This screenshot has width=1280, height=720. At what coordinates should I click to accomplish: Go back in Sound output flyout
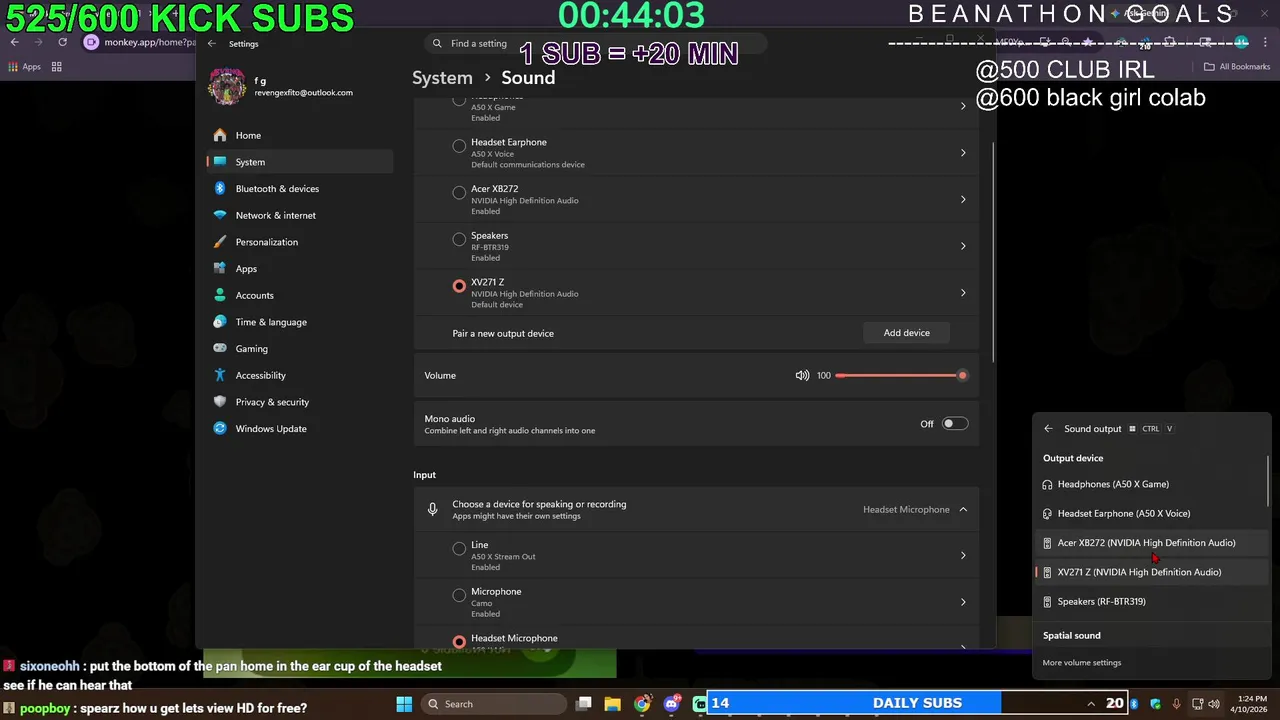click(1048, 429)
